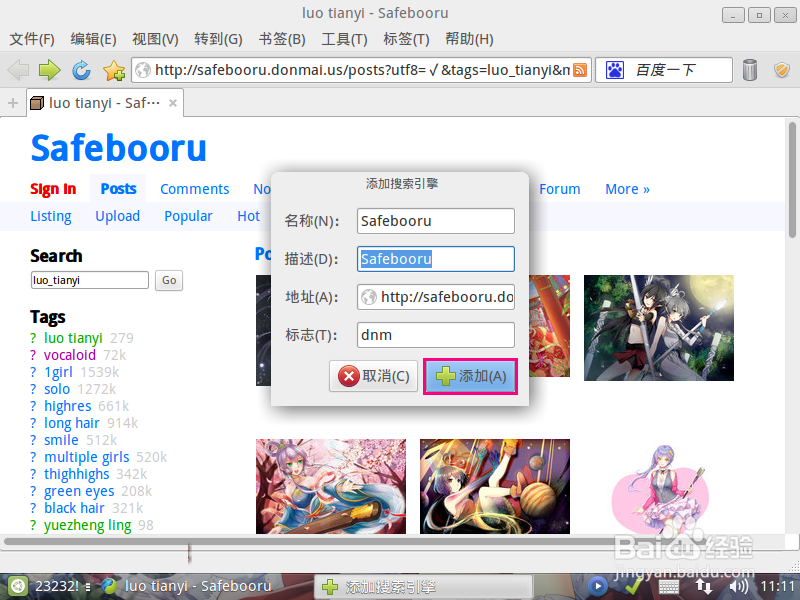This screenshot has width=800, height=600.
Task: Click the browser URL address bar
Action: 361,70
